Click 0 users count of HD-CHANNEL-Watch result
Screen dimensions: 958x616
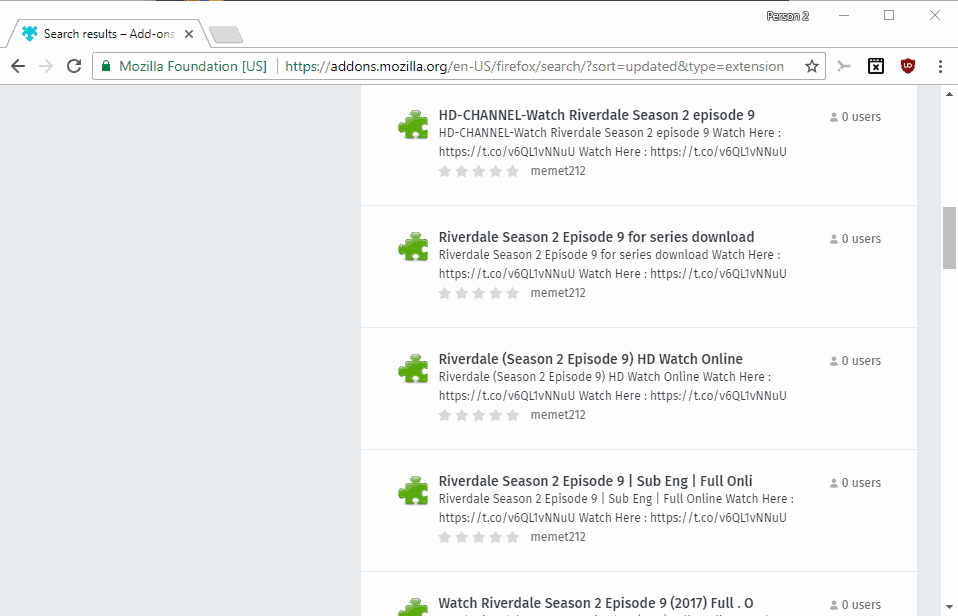click(x=855, y=117)
